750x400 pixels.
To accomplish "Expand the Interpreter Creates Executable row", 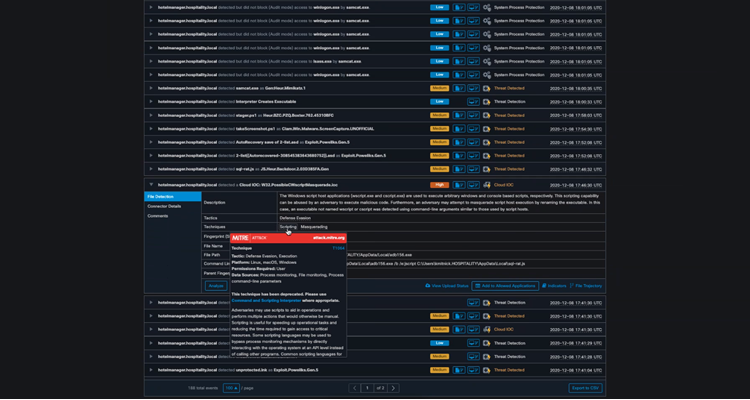I will point(151,101).
